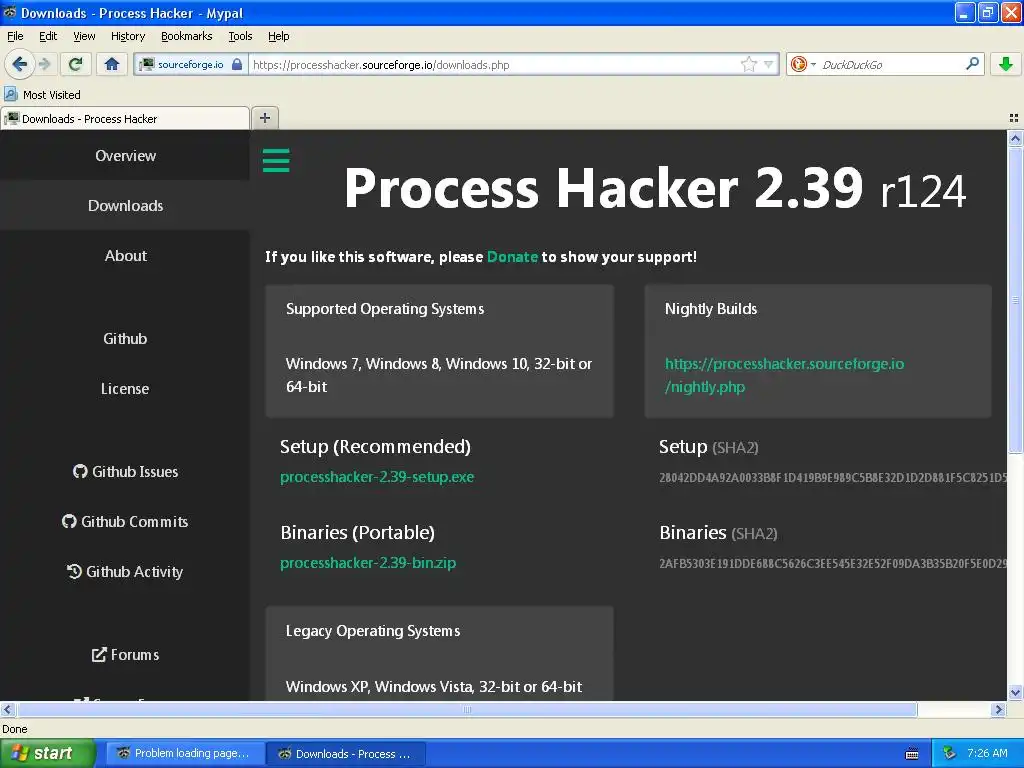Open the Windows start button
Image resolution: width=1024 pixels, height=768 pixels.
coord(47,754)
